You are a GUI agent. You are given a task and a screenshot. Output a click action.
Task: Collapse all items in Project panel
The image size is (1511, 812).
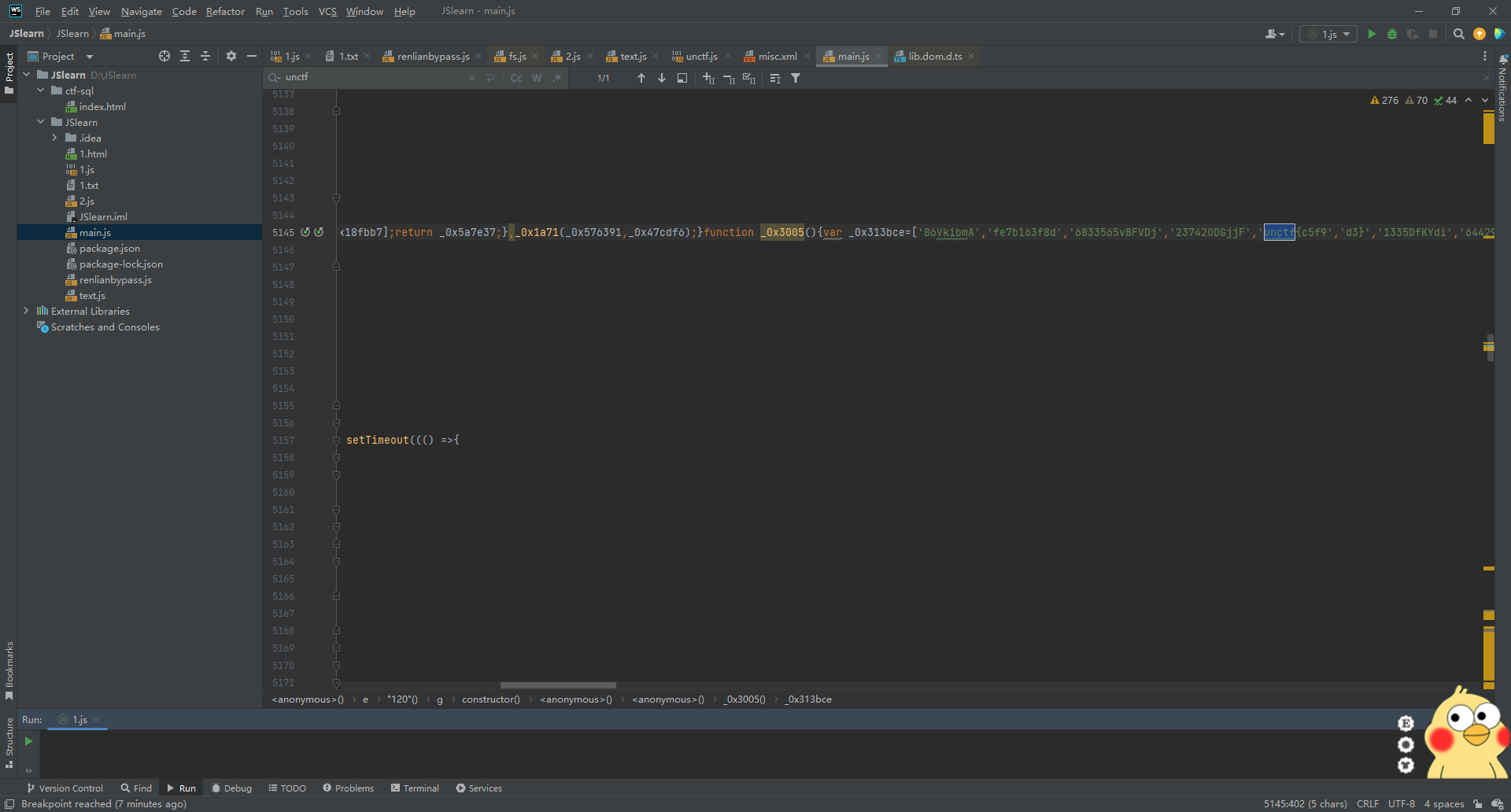[x=205, y=56]
